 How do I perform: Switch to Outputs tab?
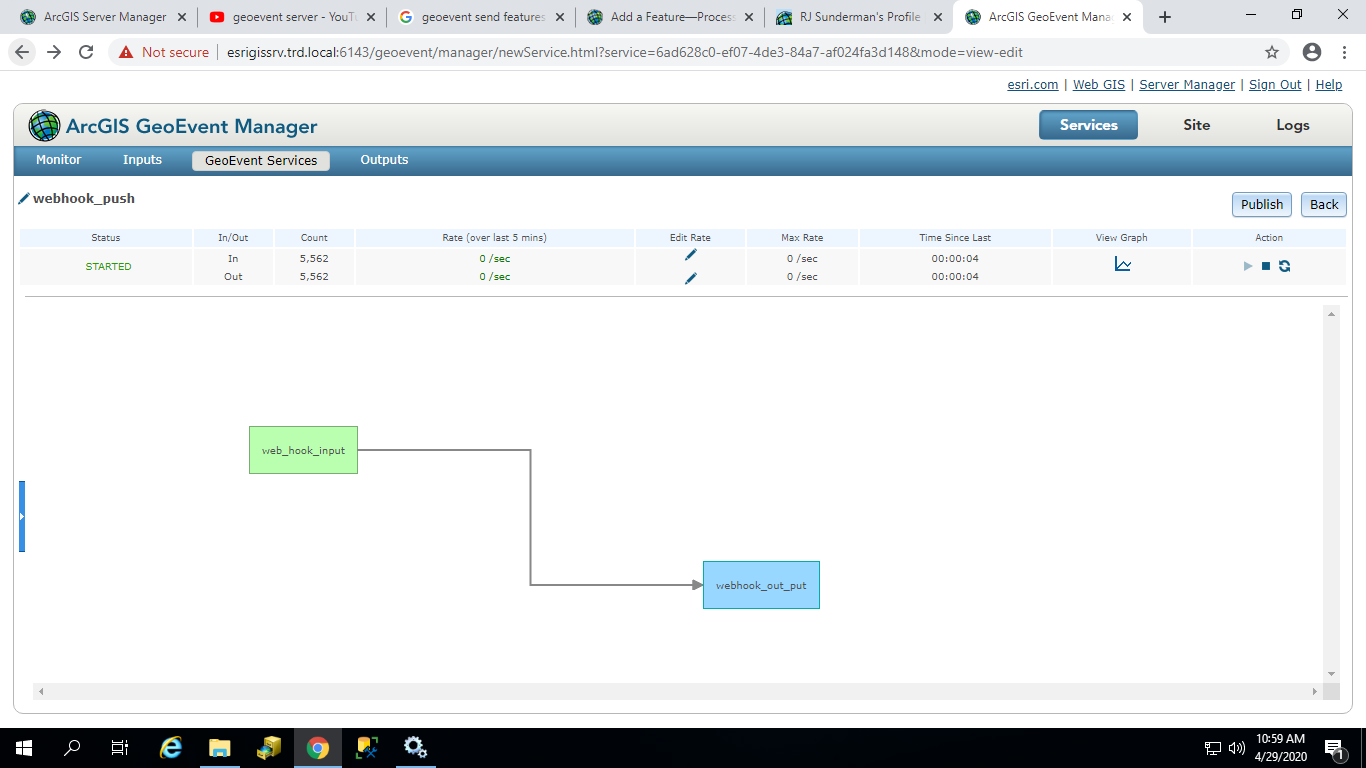[384, 160]
